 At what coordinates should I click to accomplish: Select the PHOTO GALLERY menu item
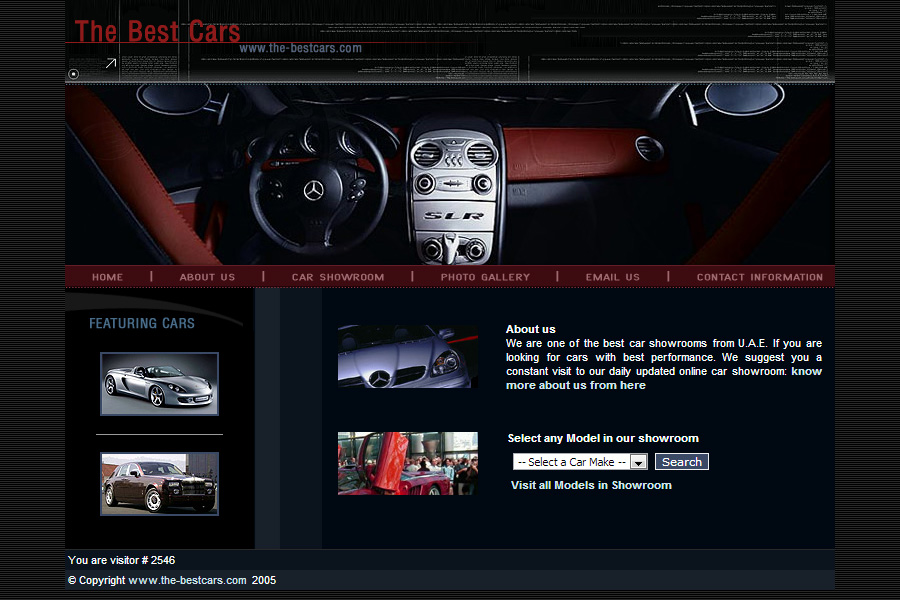click(x=485, y=277)
